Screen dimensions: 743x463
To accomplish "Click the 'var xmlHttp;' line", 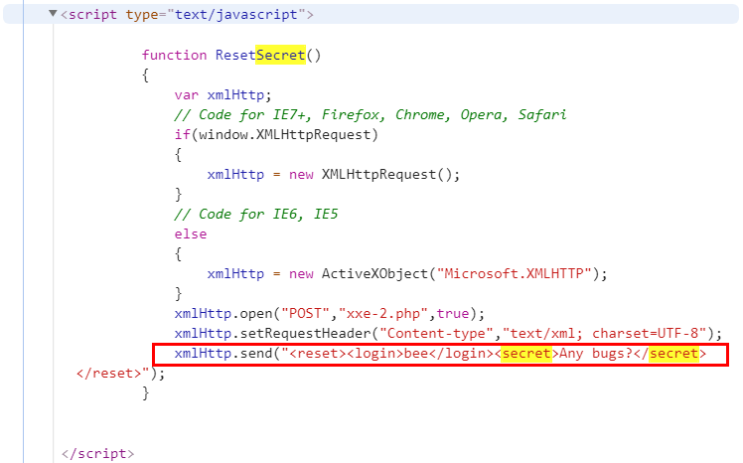I will coord(223,95).
